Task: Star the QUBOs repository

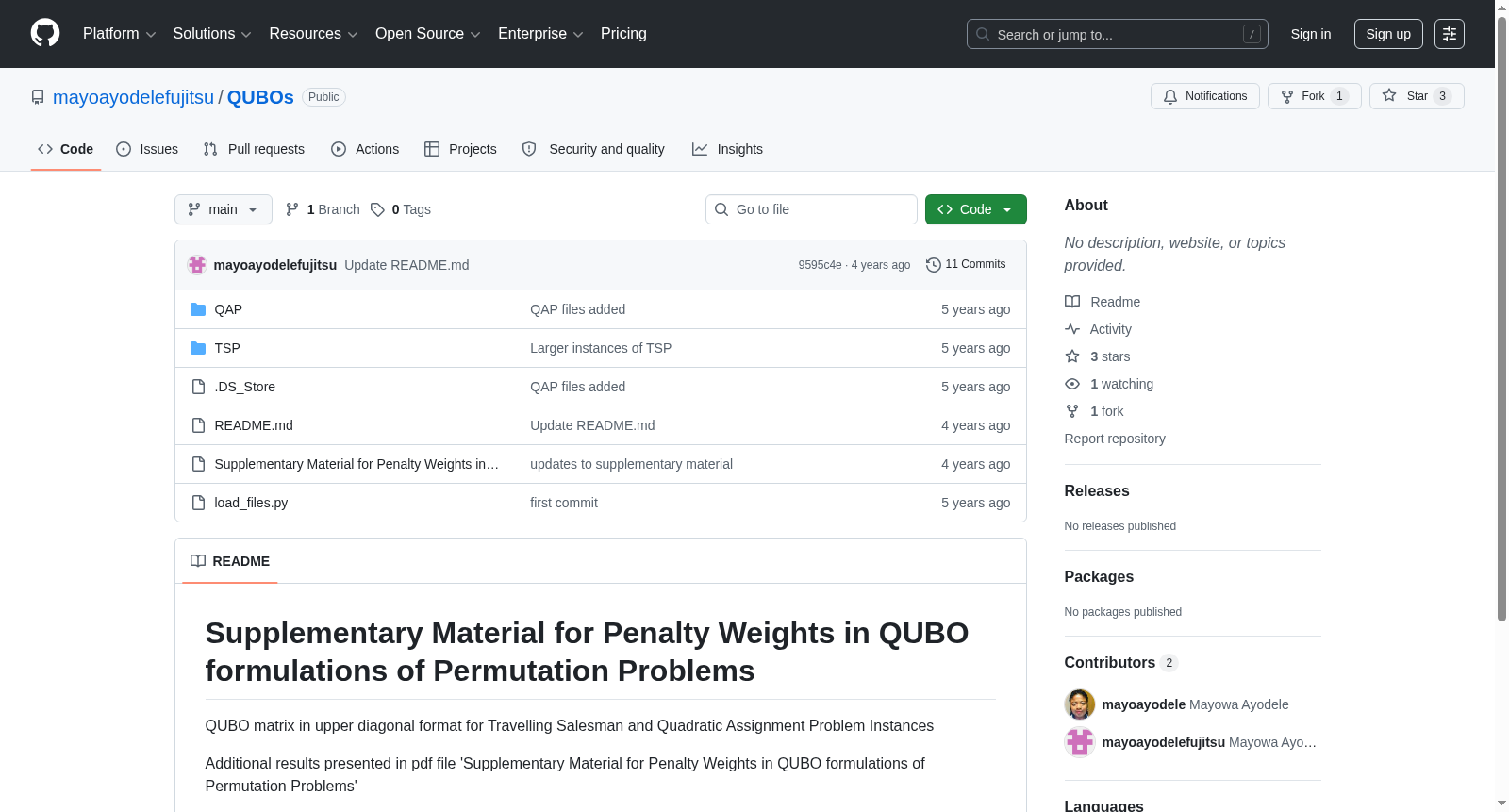Action: pyautogui.click(x=1416, y=96)
